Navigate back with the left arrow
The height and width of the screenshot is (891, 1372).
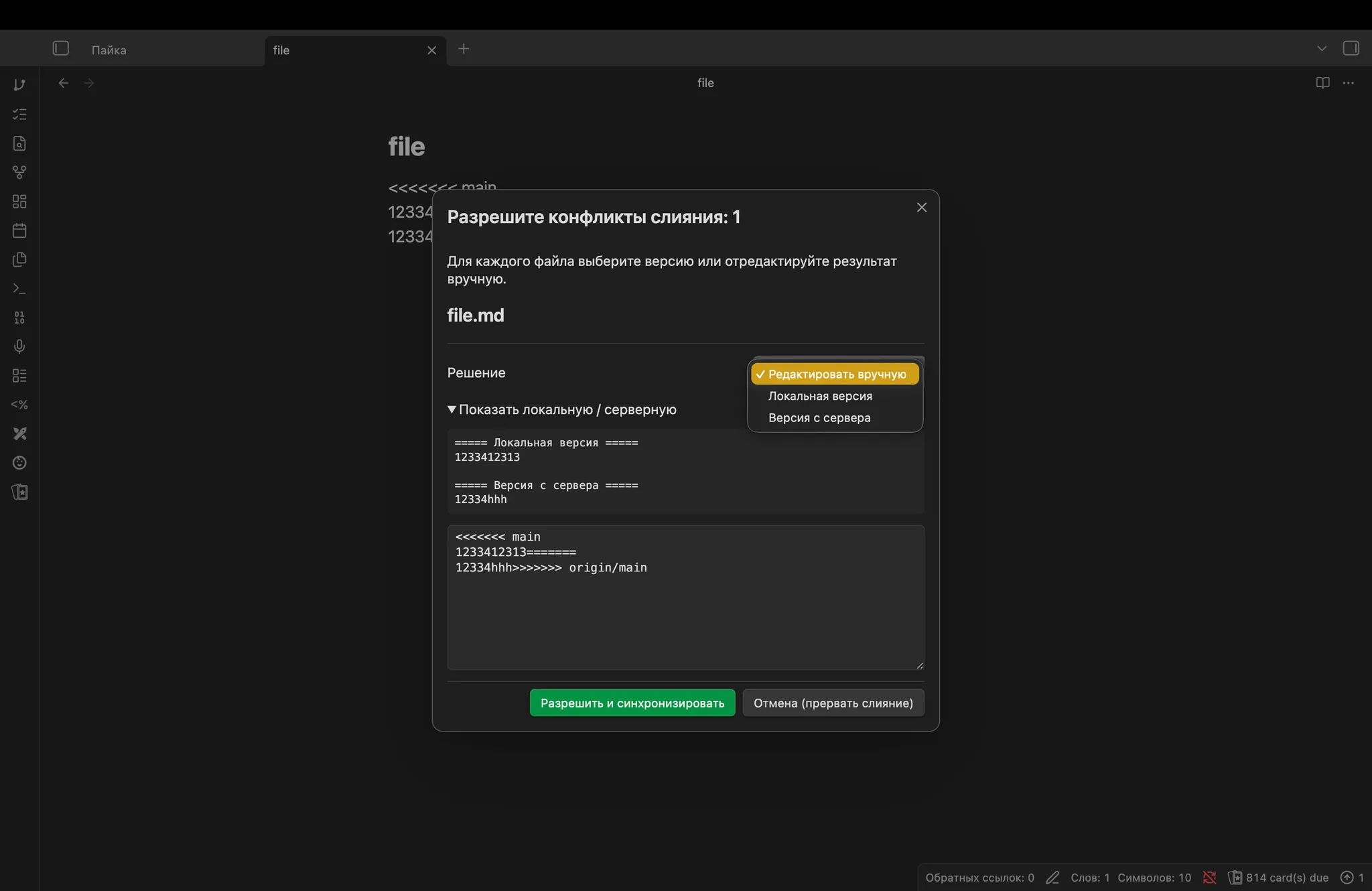pyautogui.click(x=64, y=83)
